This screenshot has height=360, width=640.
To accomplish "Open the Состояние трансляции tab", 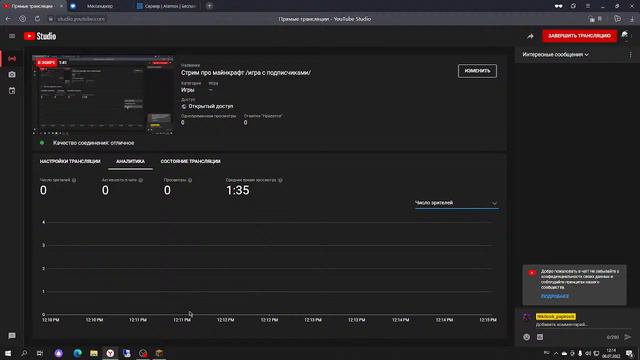I will 191,162.
